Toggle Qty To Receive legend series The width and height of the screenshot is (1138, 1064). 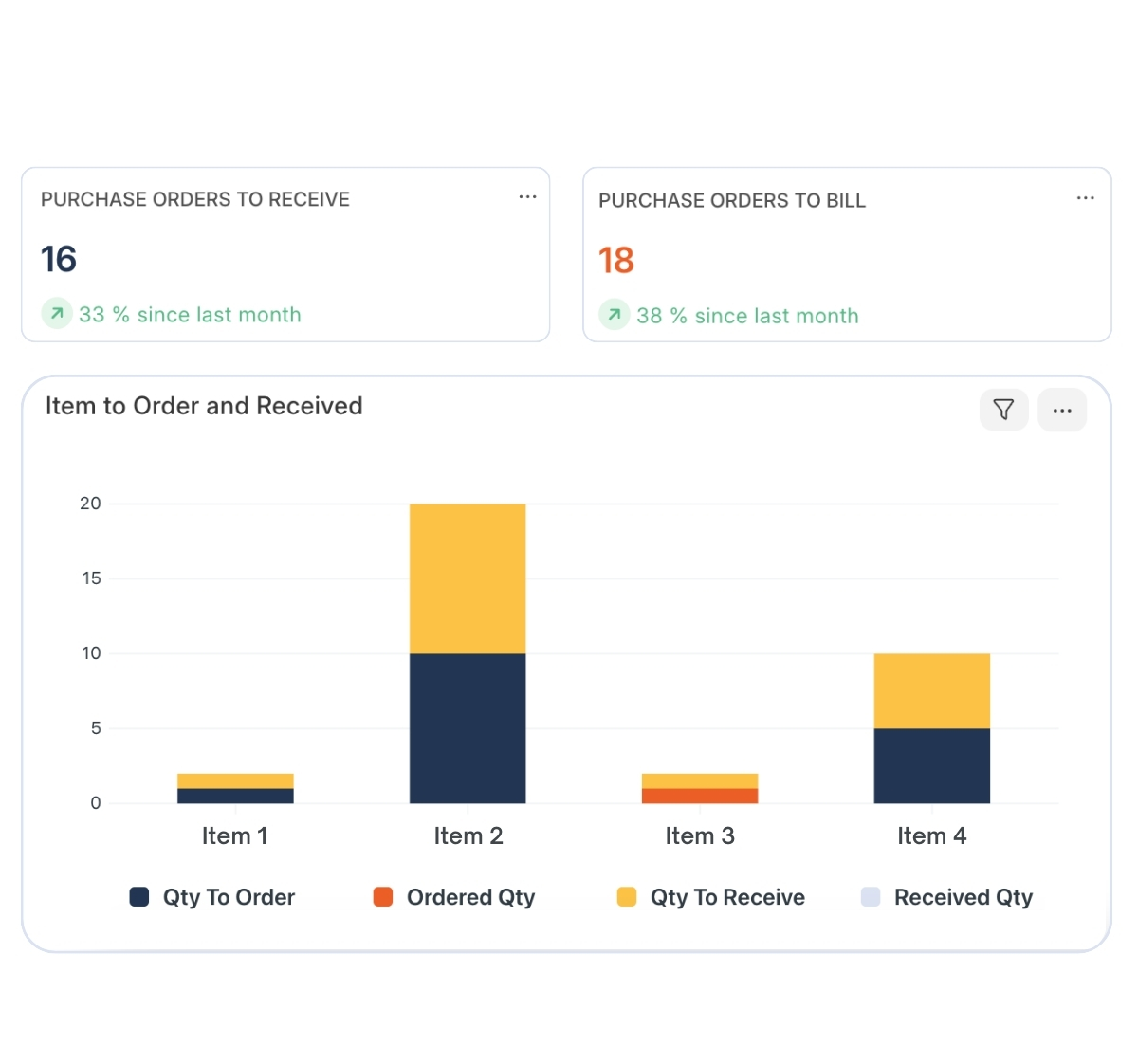pos(727,897)
